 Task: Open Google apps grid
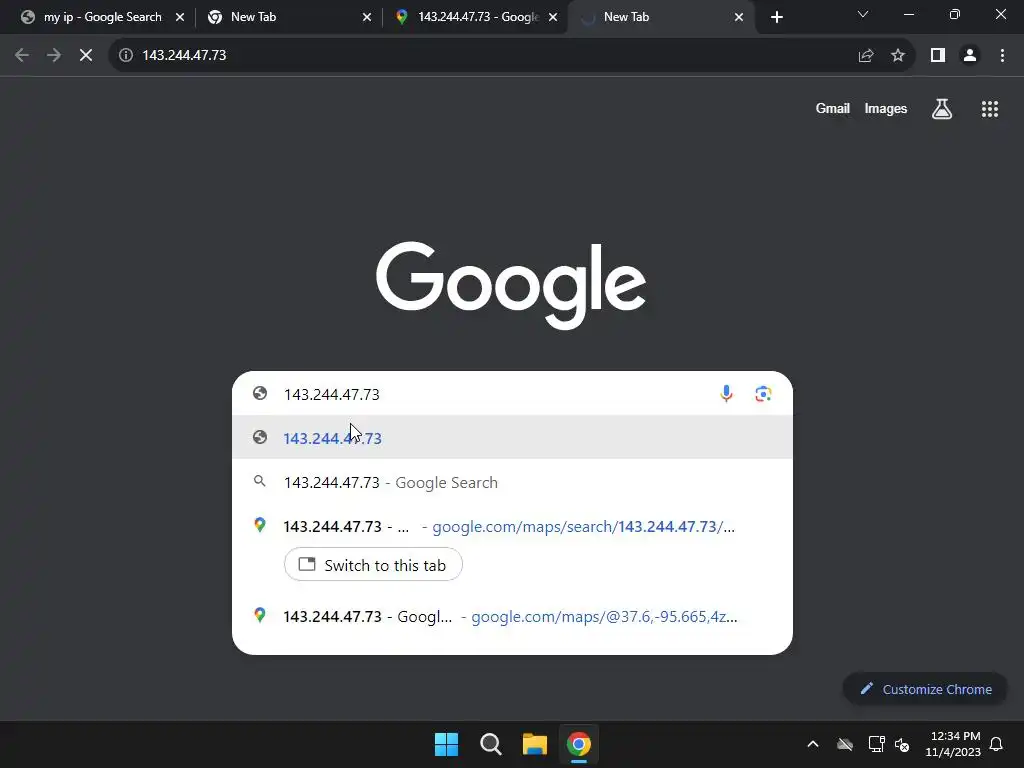[989, 109]
